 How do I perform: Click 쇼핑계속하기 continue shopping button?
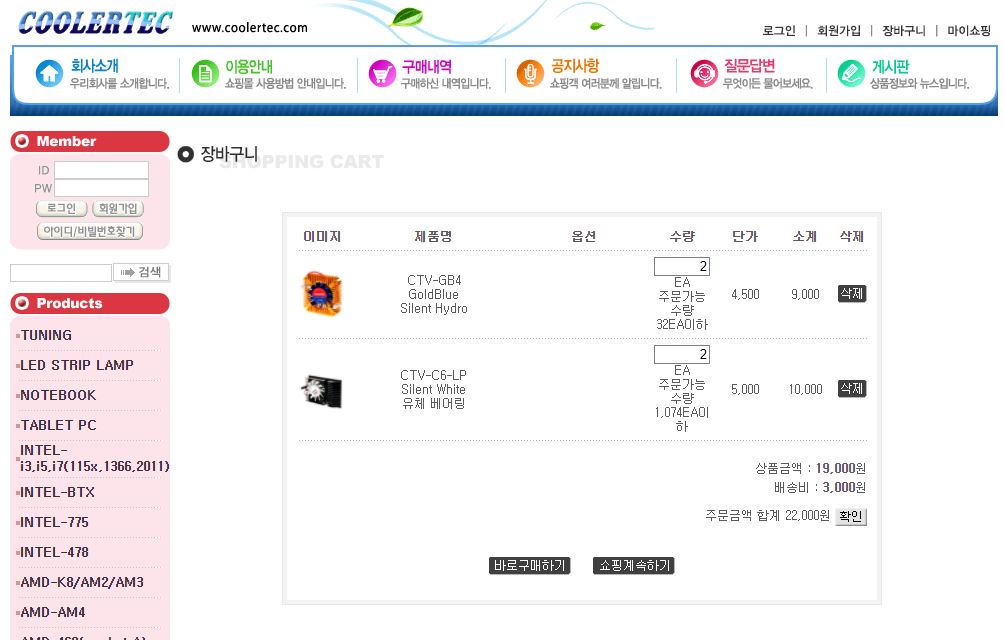634,566
